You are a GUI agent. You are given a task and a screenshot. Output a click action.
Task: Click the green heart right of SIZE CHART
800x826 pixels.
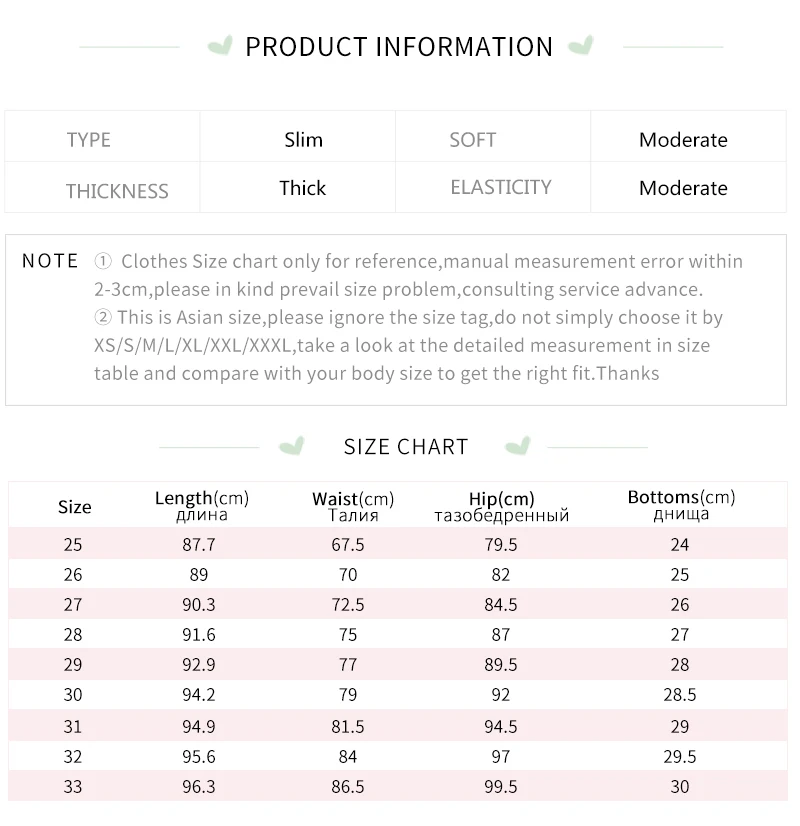pos(518,446)
